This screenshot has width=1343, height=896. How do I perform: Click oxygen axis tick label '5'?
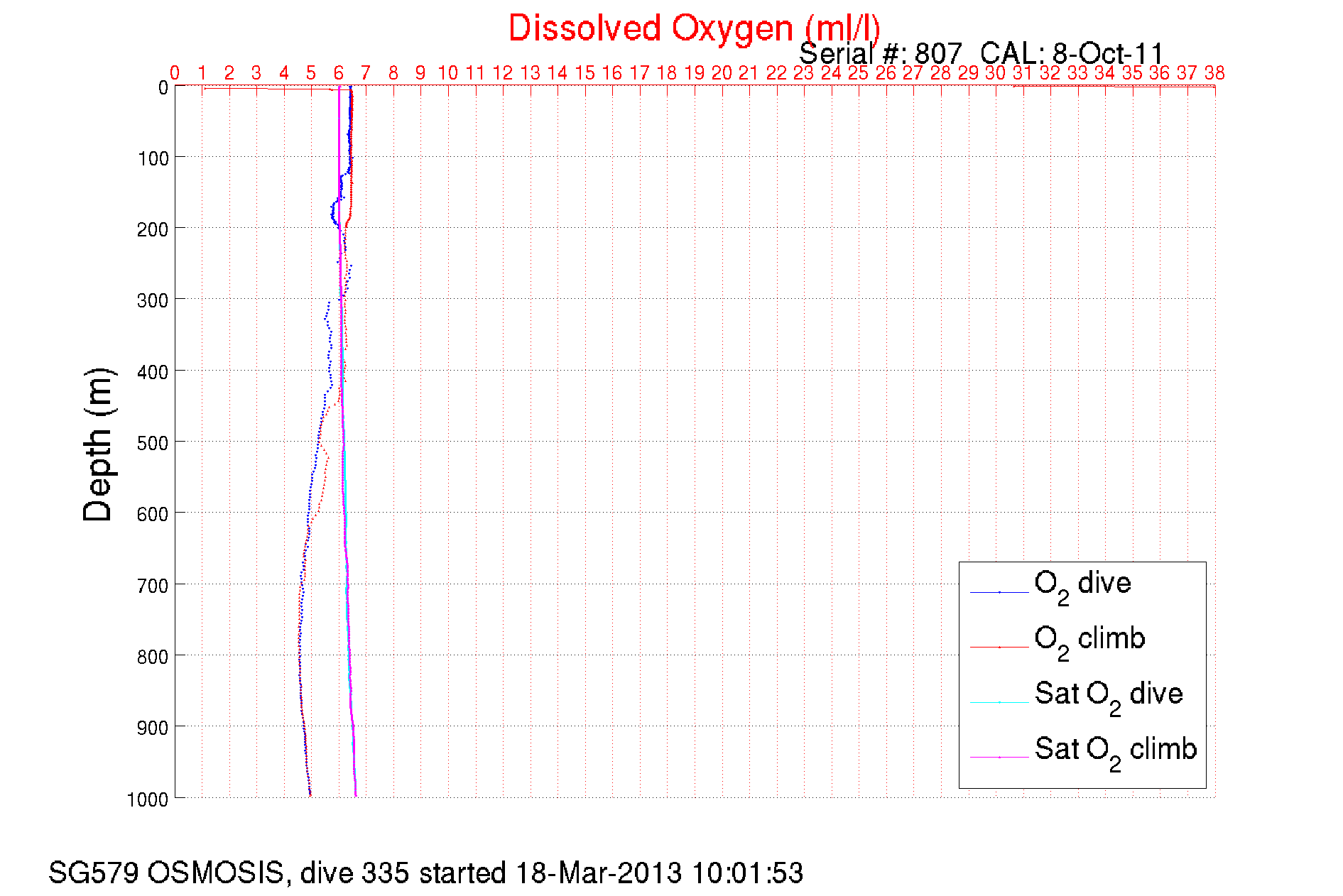tap(311, 73)
